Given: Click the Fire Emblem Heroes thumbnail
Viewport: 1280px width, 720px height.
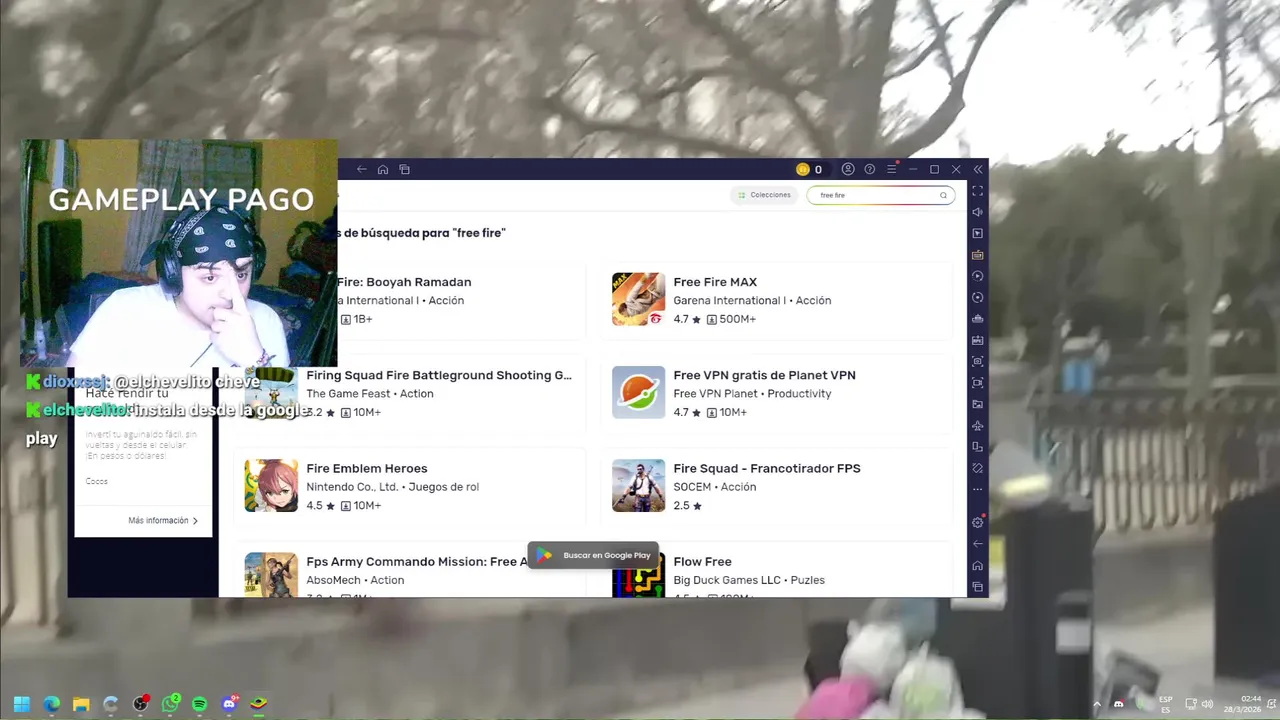Looking at the screenshot, I should click(x=271, y=485).
